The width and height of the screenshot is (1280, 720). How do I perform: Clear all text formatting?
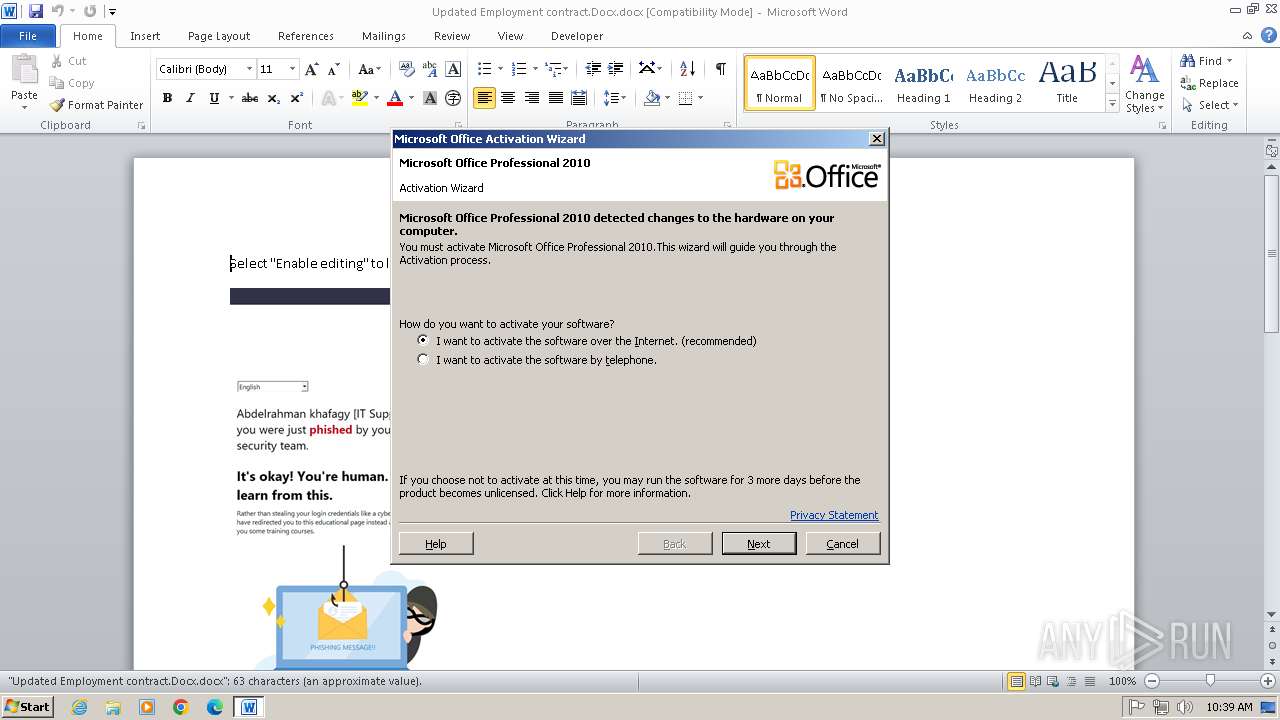[407, 69]
